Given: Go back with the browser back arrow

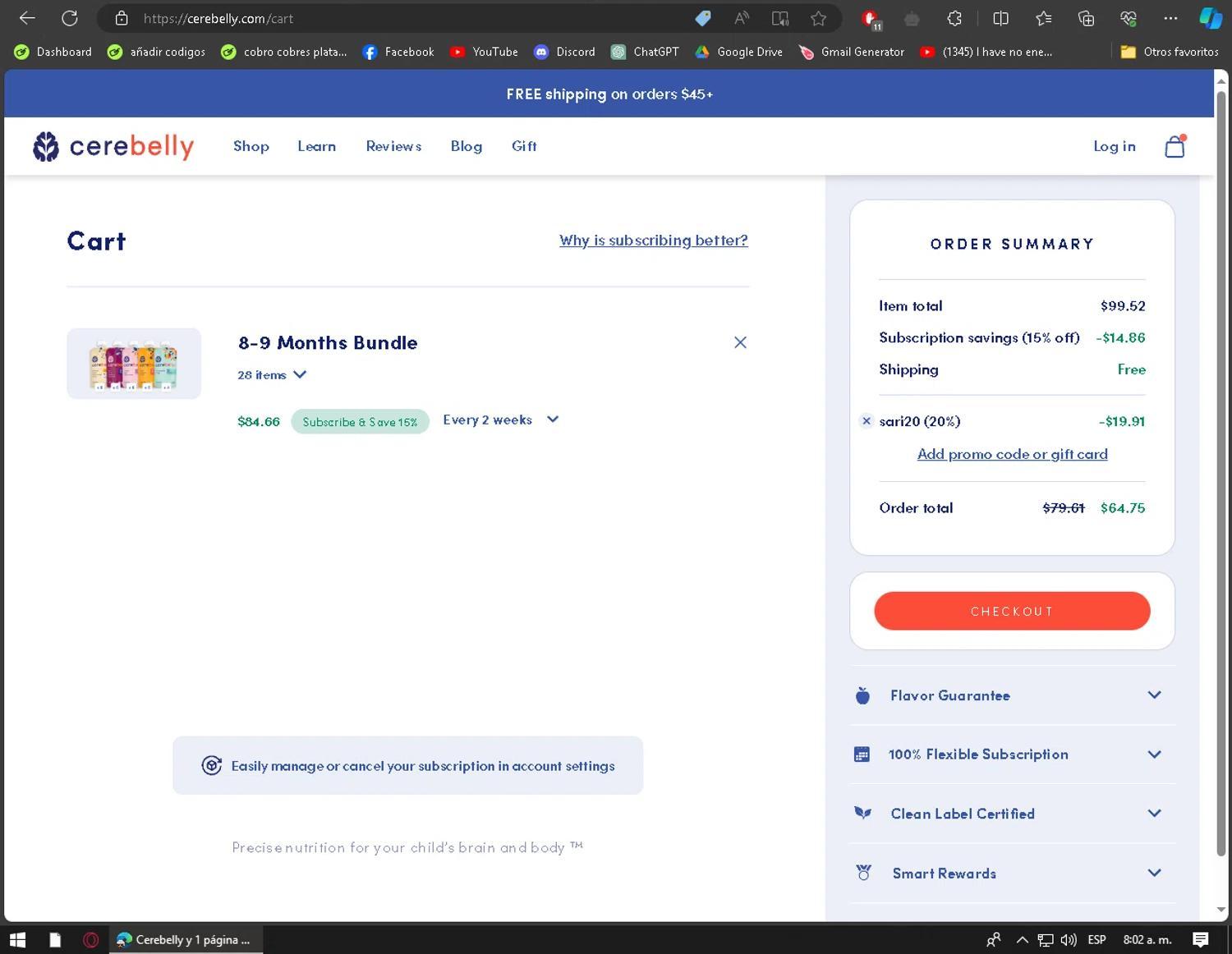Looking at the screenshot, I should pos(27,18).
